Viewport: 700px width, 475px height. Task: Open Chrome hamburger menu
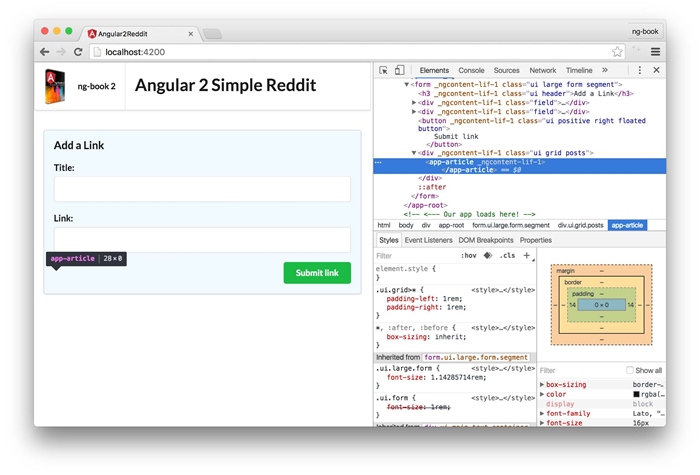pos(655,51)
